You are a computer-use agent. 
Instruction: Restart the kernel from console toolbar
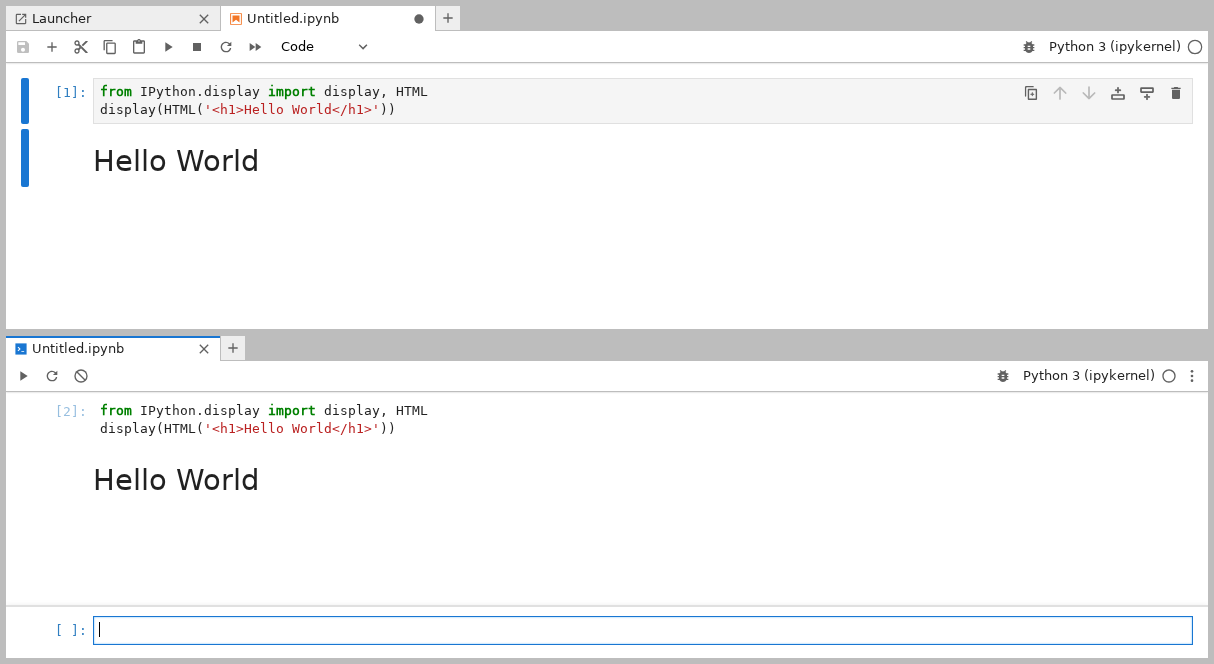coord(52,376)
